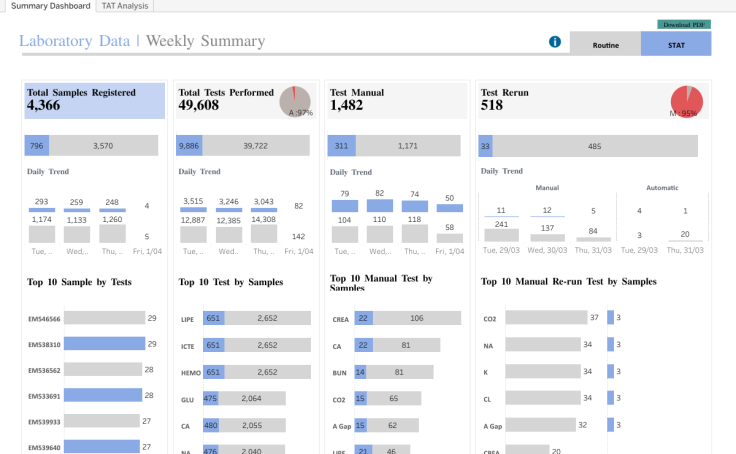Click the Test Manual 1,482 card
Screen dimensions: 736x454
397,100
